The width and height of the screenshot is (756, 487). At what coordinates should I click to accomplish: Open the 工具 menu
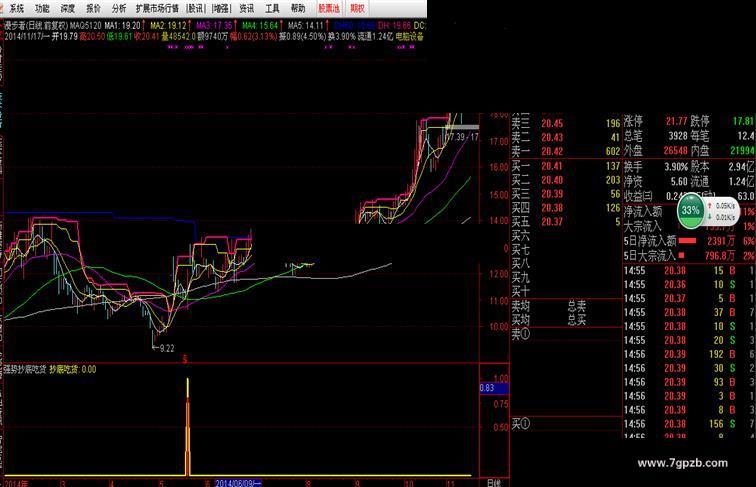point(272,8)
